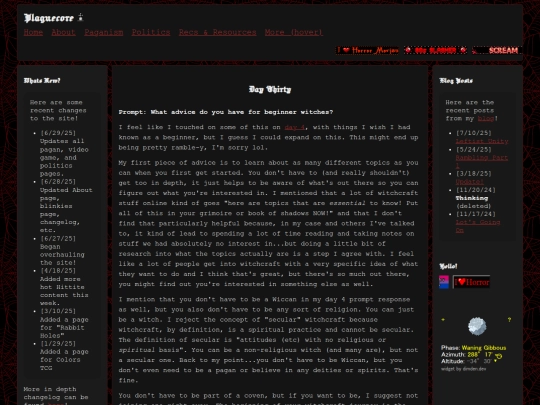Click the question mark on moon widget
Viewport: 540px width, 405px height.
coord(509,320)
